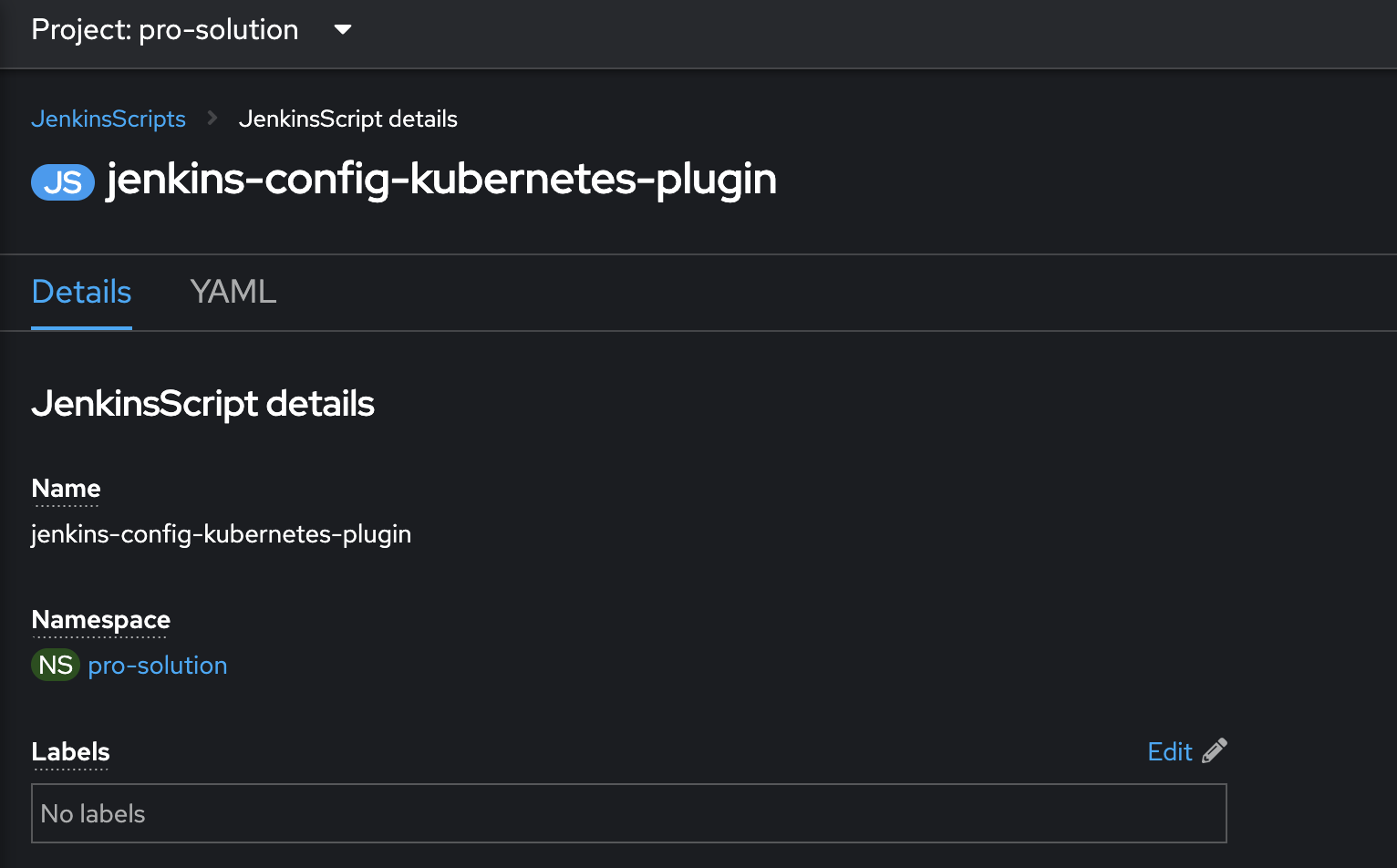
Task: Click the jenkins-config-kubernetes-plugin page title
Action: [x=441, y=180]
